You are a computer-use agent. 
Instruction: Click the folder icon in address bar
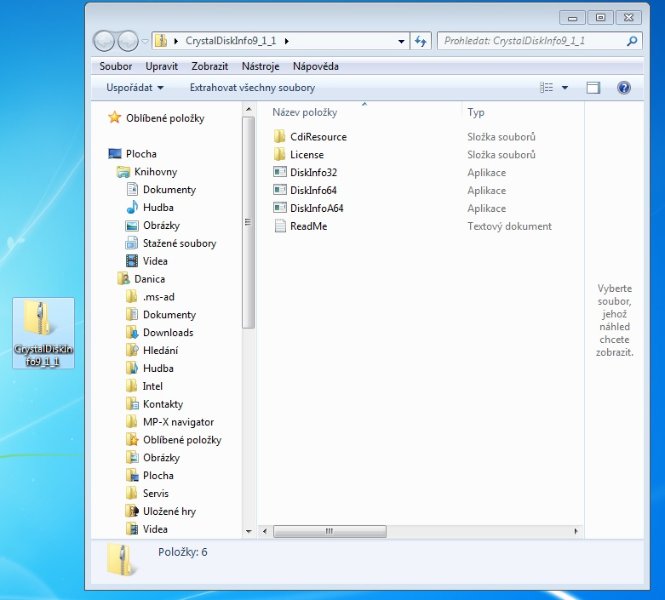161,41
